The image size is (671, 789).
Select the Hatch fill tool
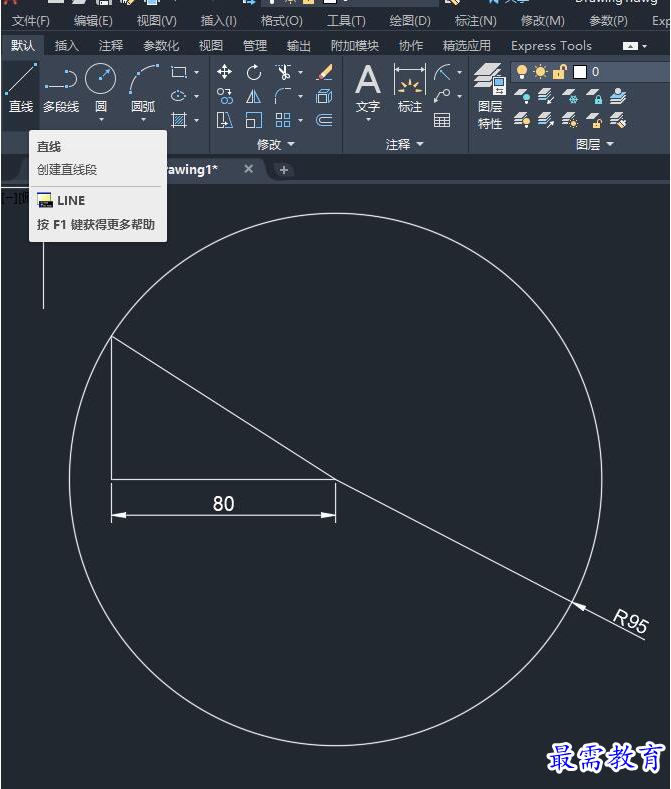click(x=178, y=120)
